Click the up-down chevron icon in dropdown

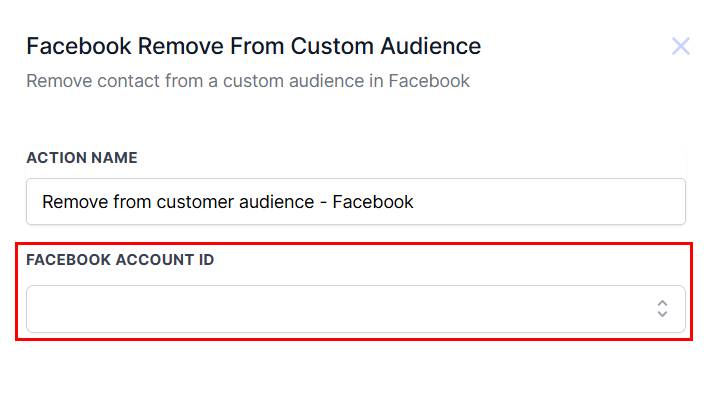(x=662, y=309)
